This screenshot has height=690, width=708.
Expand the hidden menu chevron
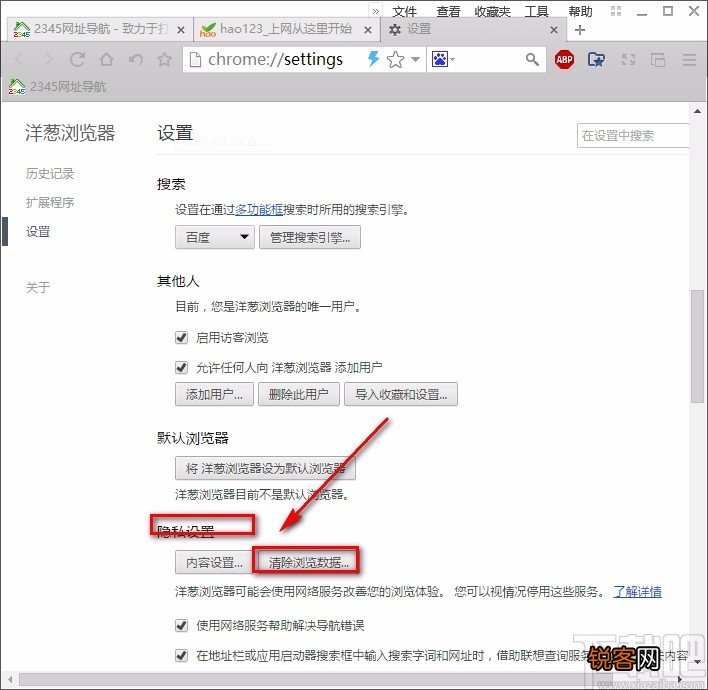[376, 11]
